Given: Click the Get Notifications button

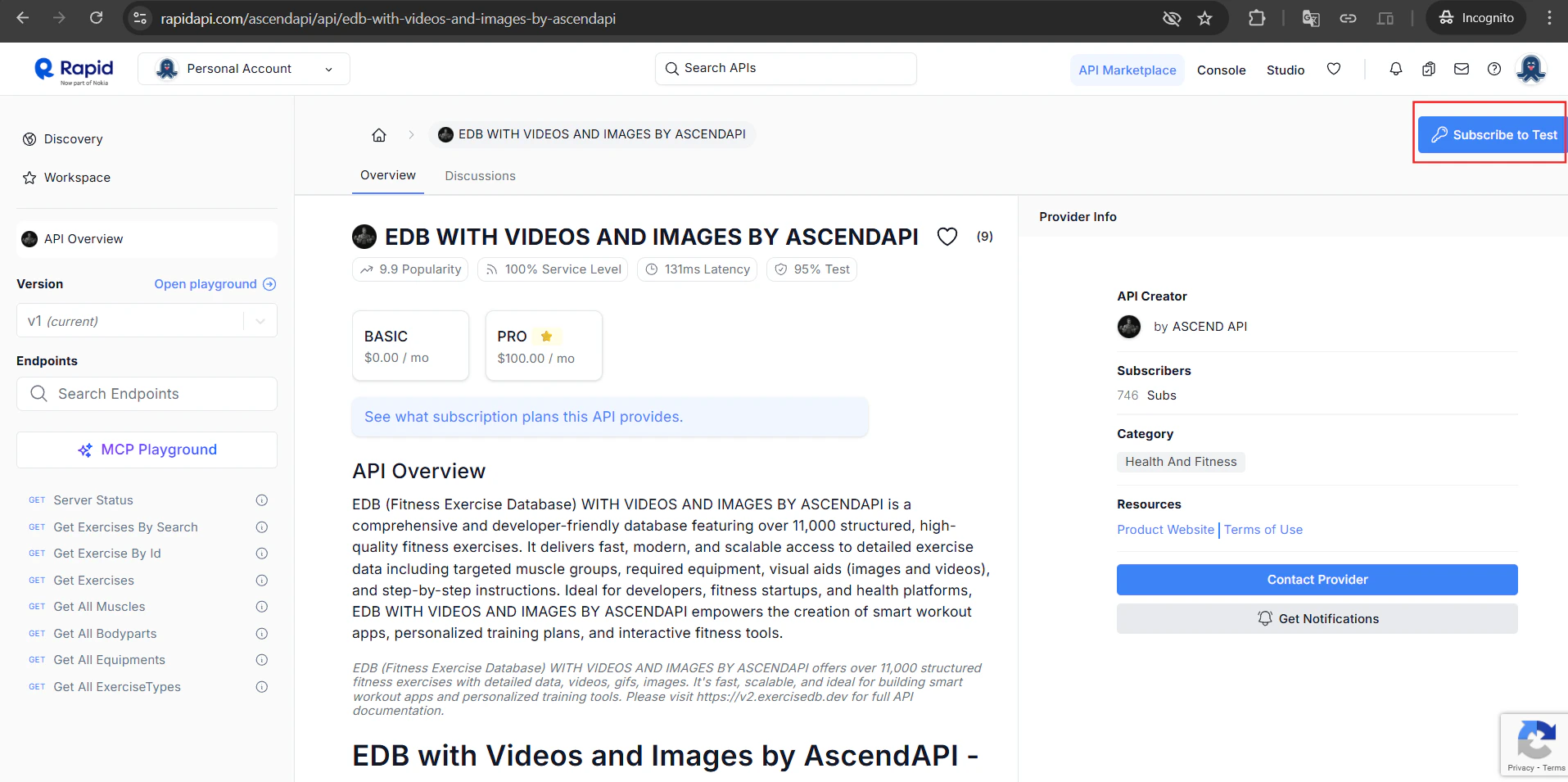Looking at the screenshot, I should coord(1317,619).
